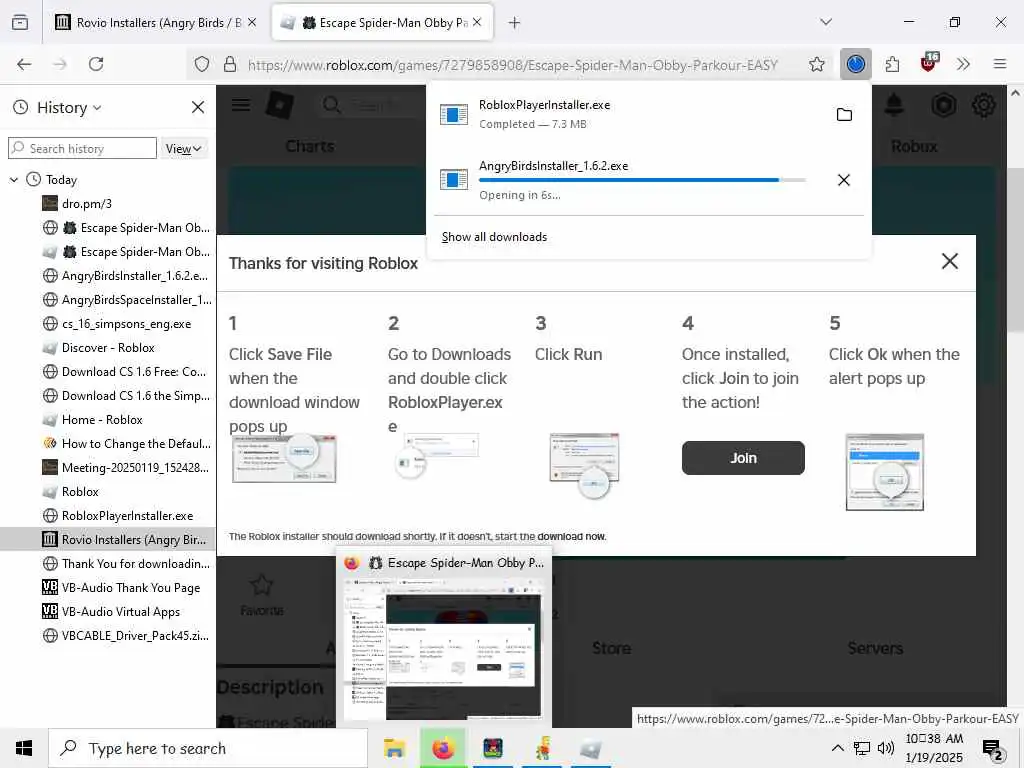This screenshot has width=1024, height=768.
Task: Open Roblox settings gear icon
Action: point(984,104)
